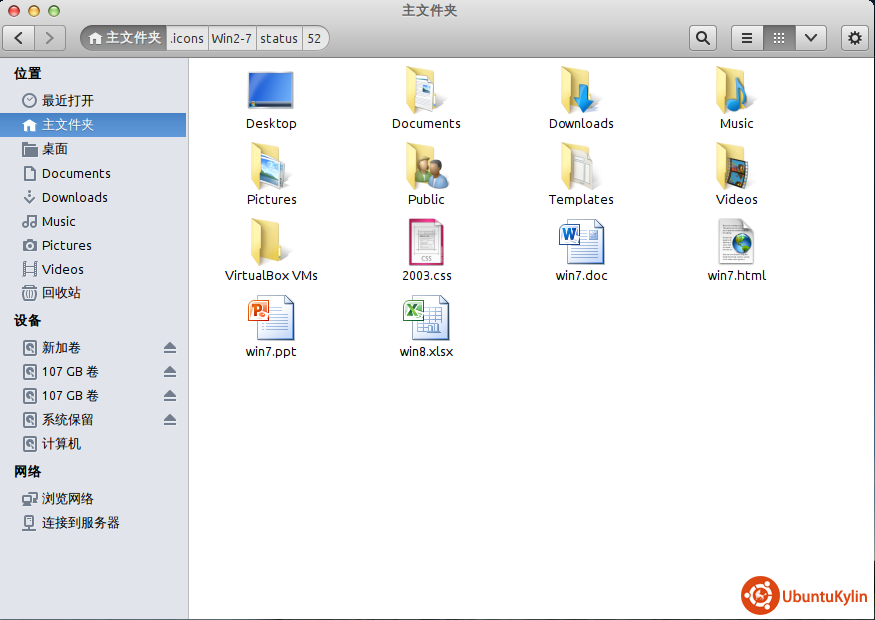Eject the 系统保留 volume
The width and height of the screenshot is (875, 620).
pos(170,420)
